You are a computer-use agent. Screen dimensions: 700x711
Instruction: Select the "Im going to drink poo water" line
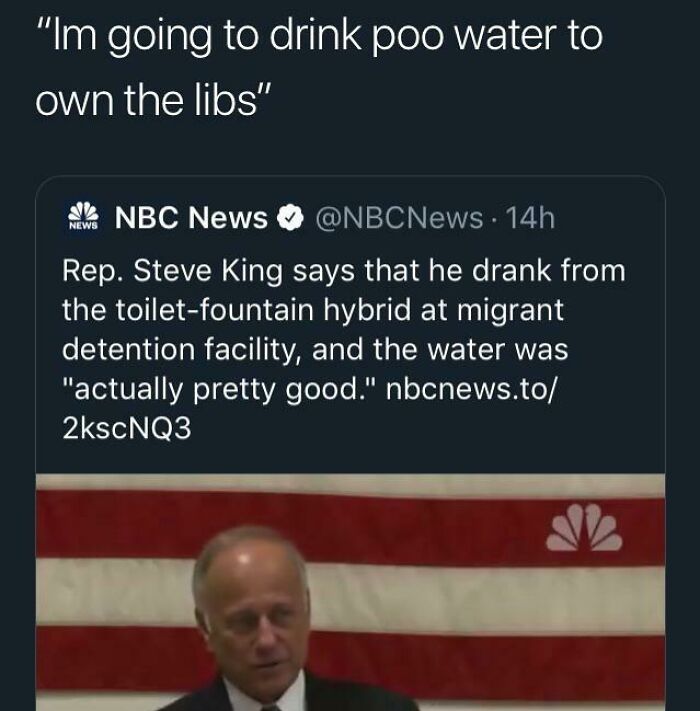(319, 38)
